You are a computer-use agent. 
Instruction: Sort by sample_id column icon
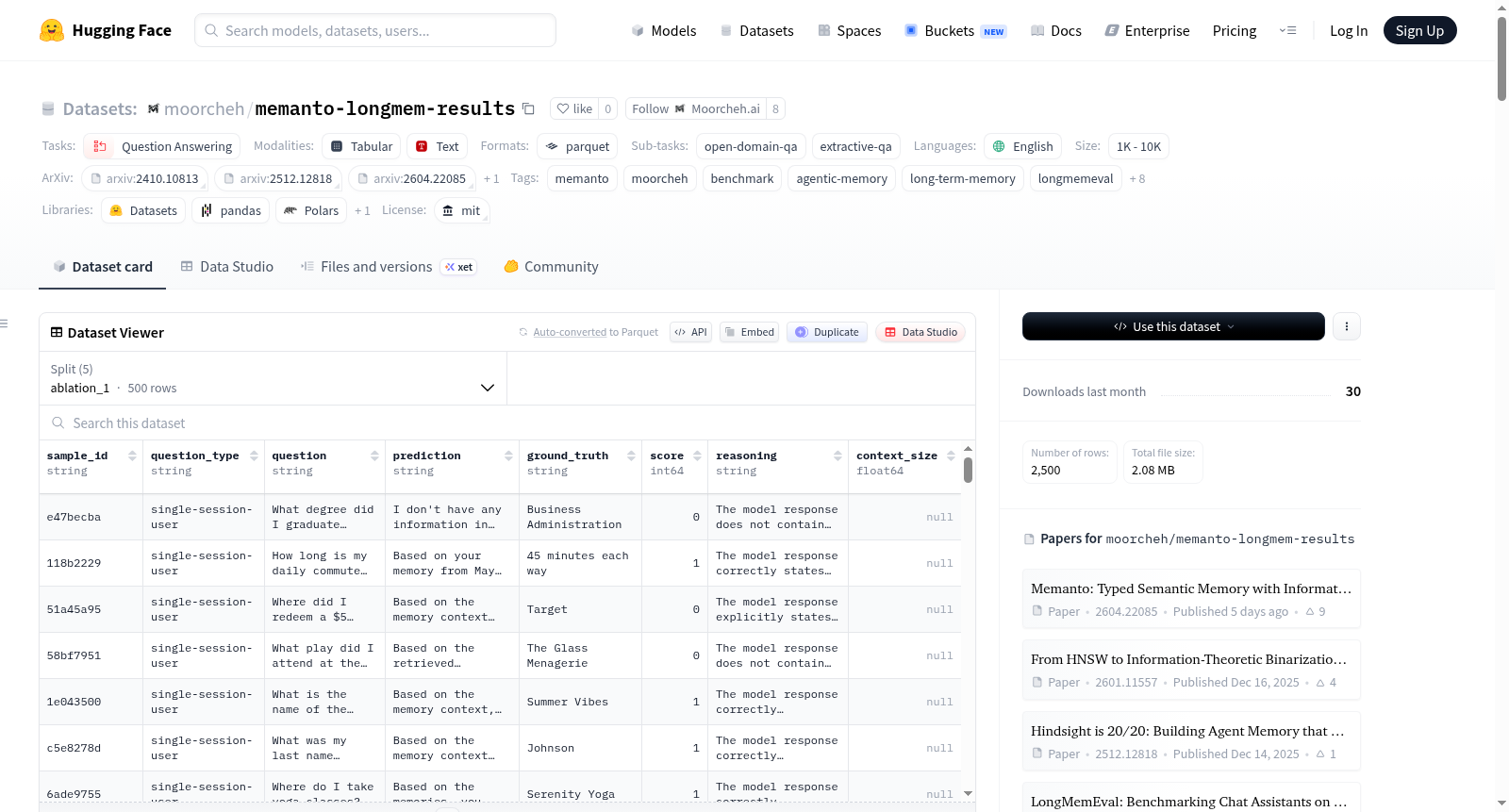(x=132, y=456)
